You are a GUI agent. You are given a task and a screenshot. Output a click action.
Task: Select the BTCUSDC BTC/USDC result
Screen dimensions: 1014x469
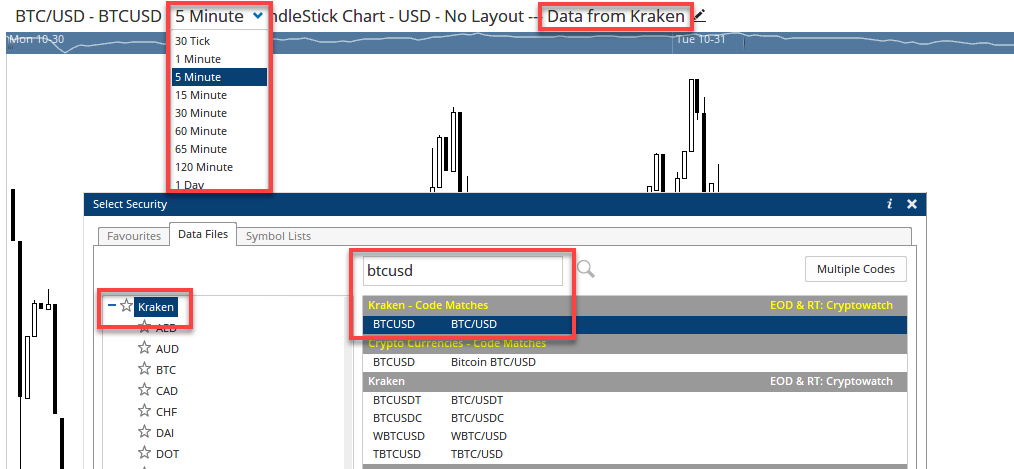(635, 418)
